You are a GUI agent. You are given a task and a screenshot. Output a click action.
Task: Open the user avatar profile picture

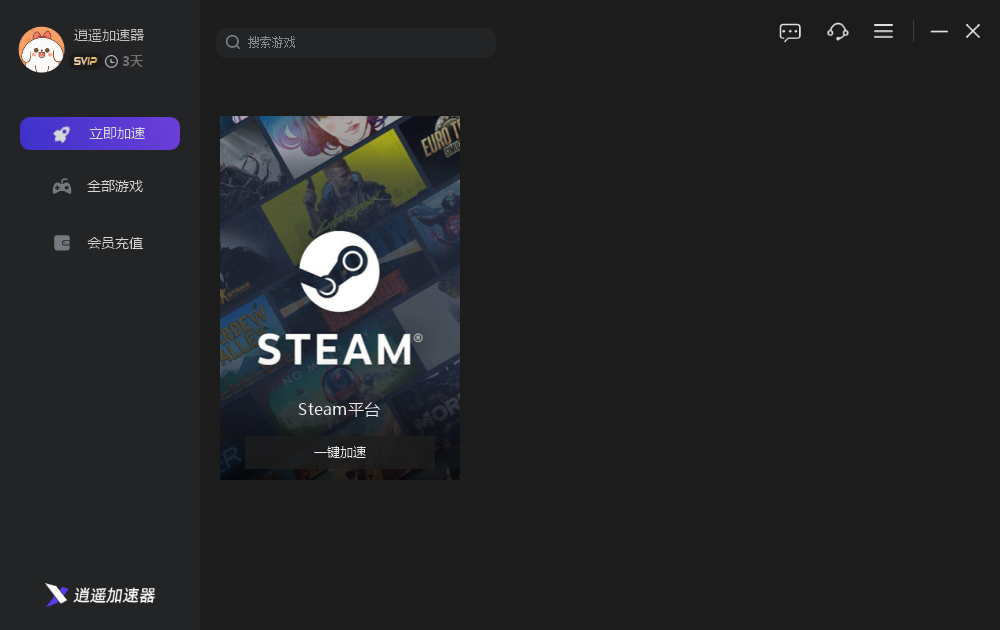(x=41, y=49)
